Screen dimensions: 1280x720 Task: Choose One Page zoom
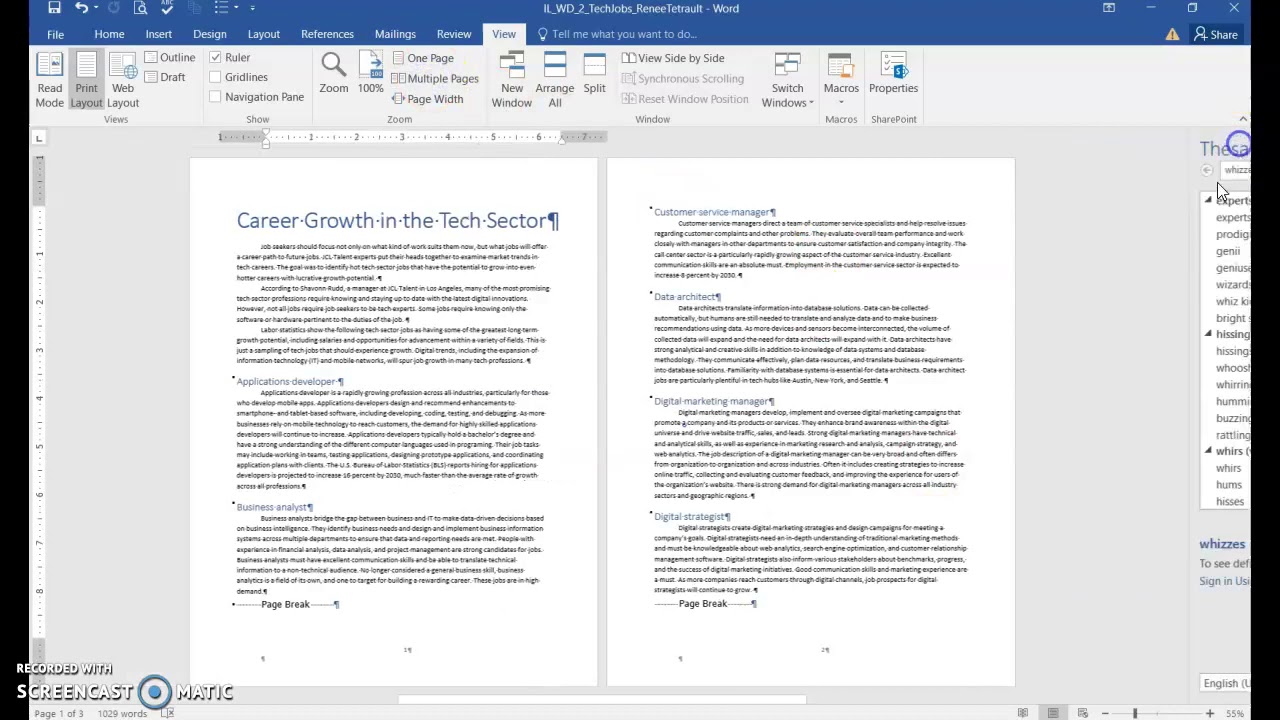(x=423, y=58)
